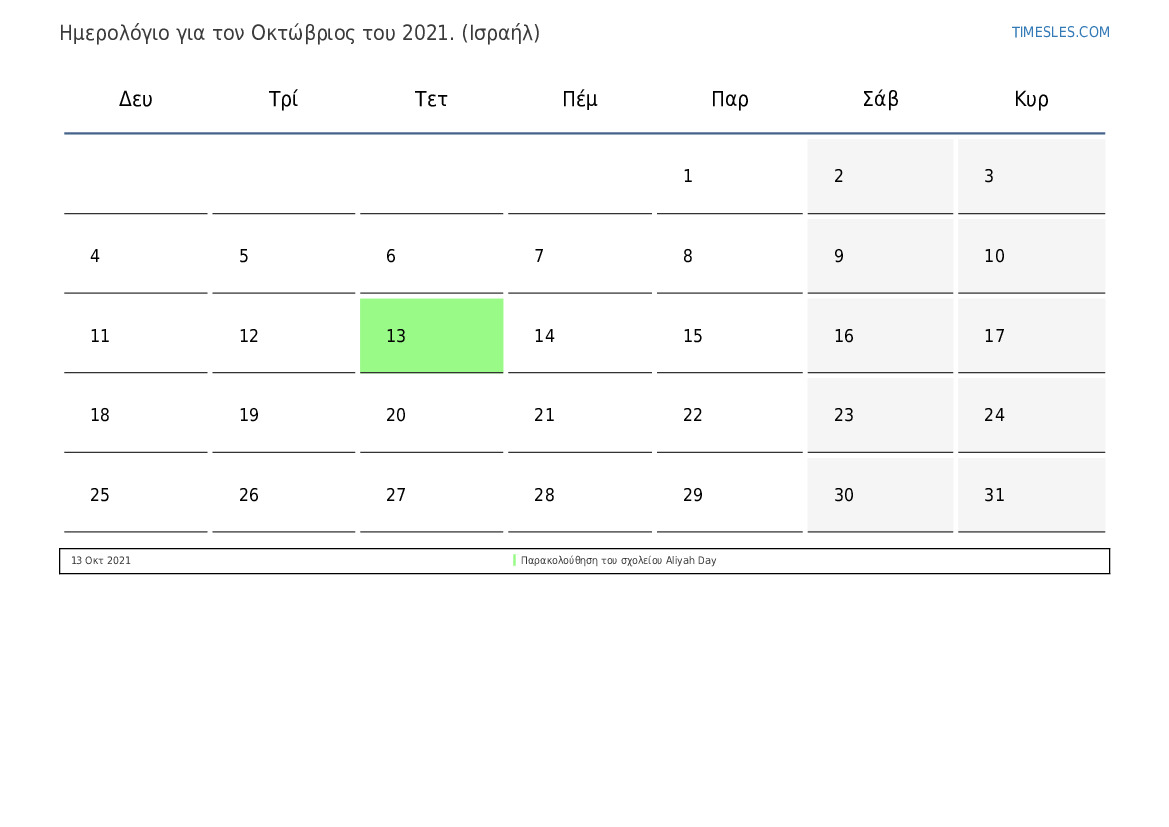Select the highlighted date 13

click(x=432, y=336)
